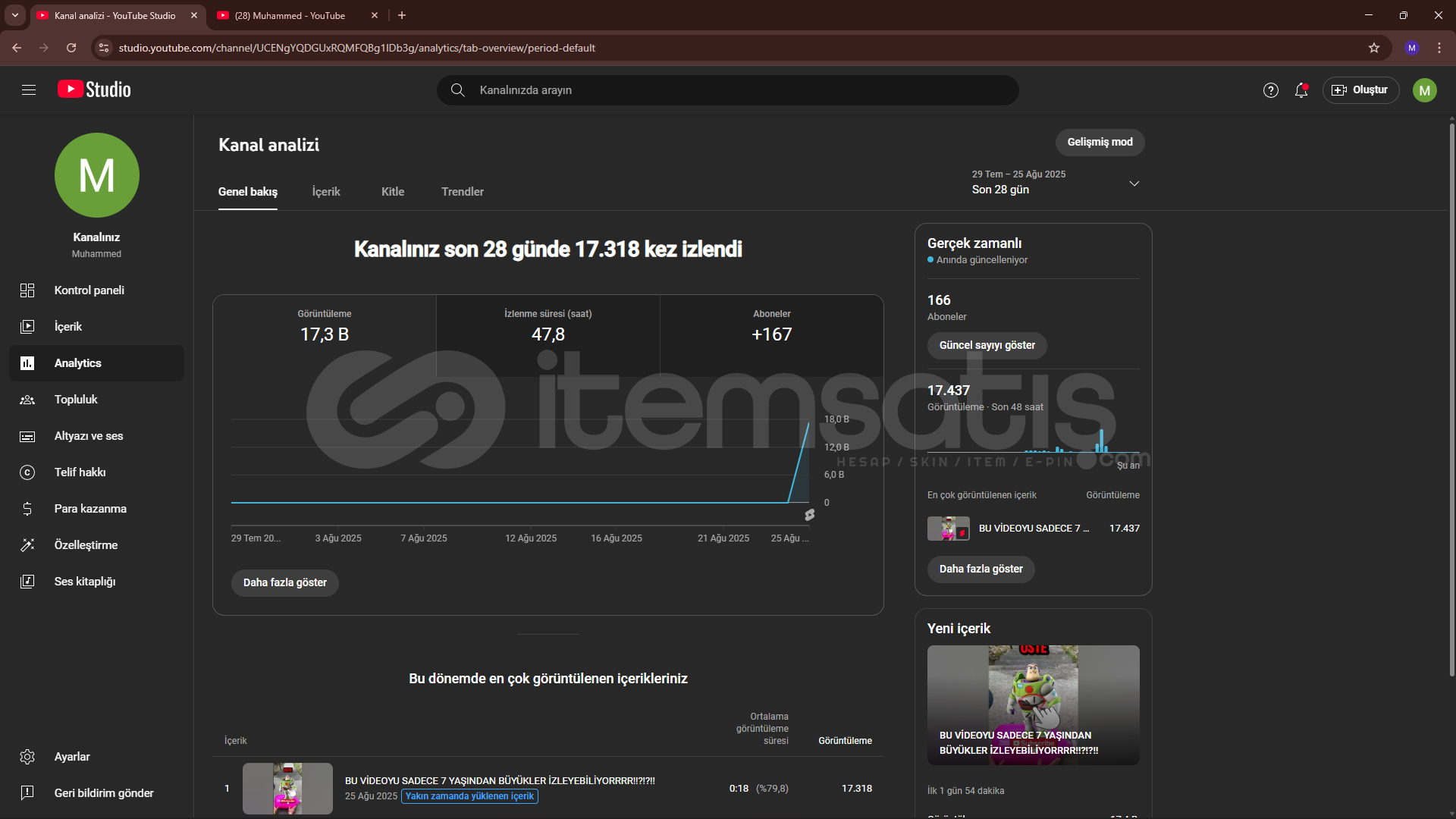Click the Yakın zamanda yüklenen içerik badge
Viewport: 1456px width, 819px height.
(469, 796)
